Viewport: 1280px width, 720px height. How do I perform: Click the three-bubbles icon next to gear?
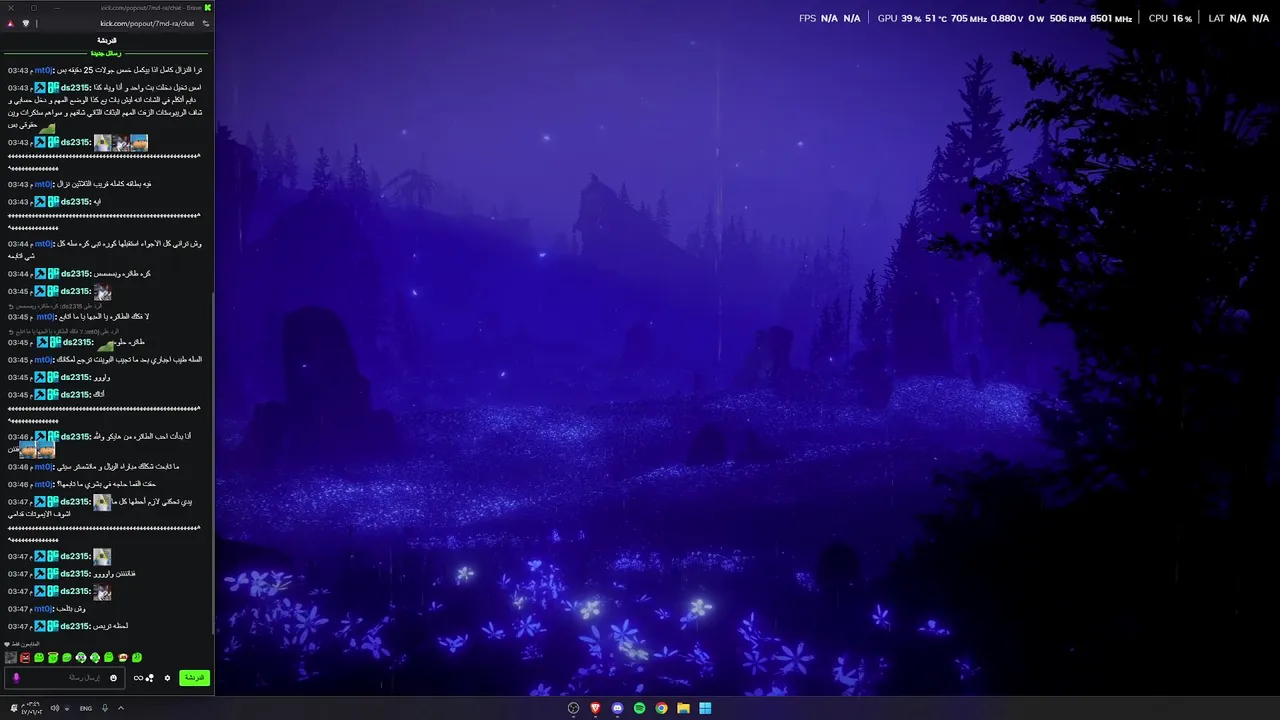click(x=150, y=678)
